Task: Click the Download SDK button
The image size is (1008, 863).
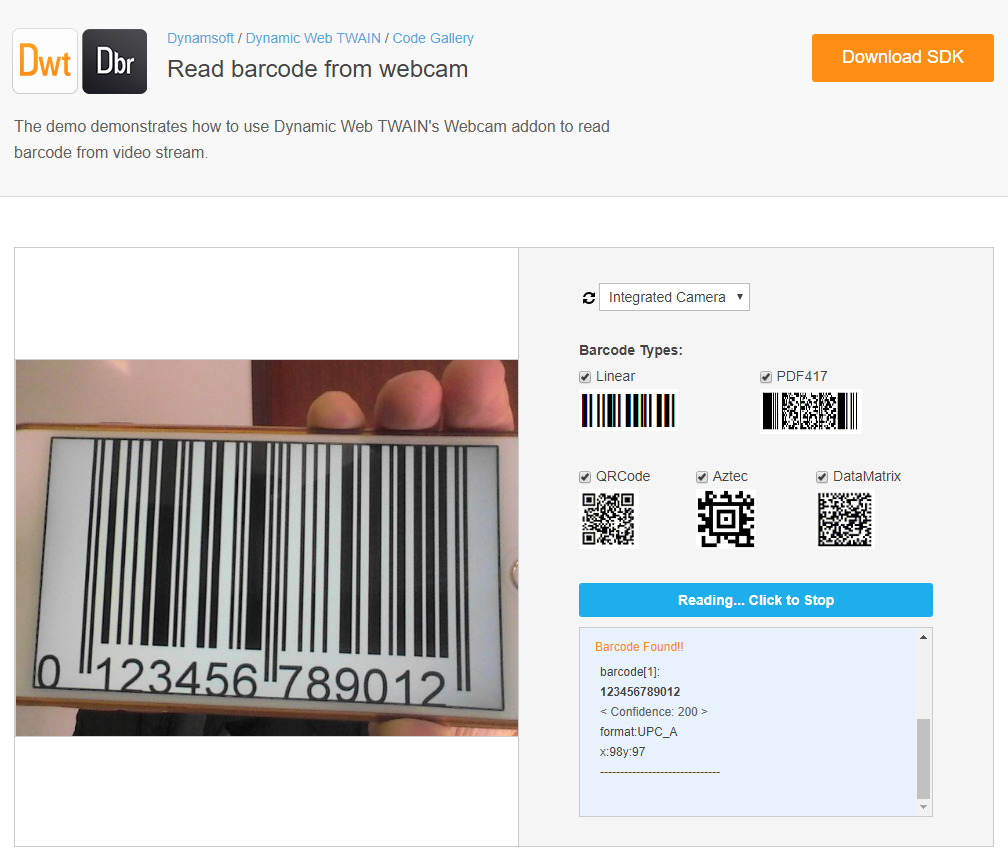Action: click(x=902, y=57)
